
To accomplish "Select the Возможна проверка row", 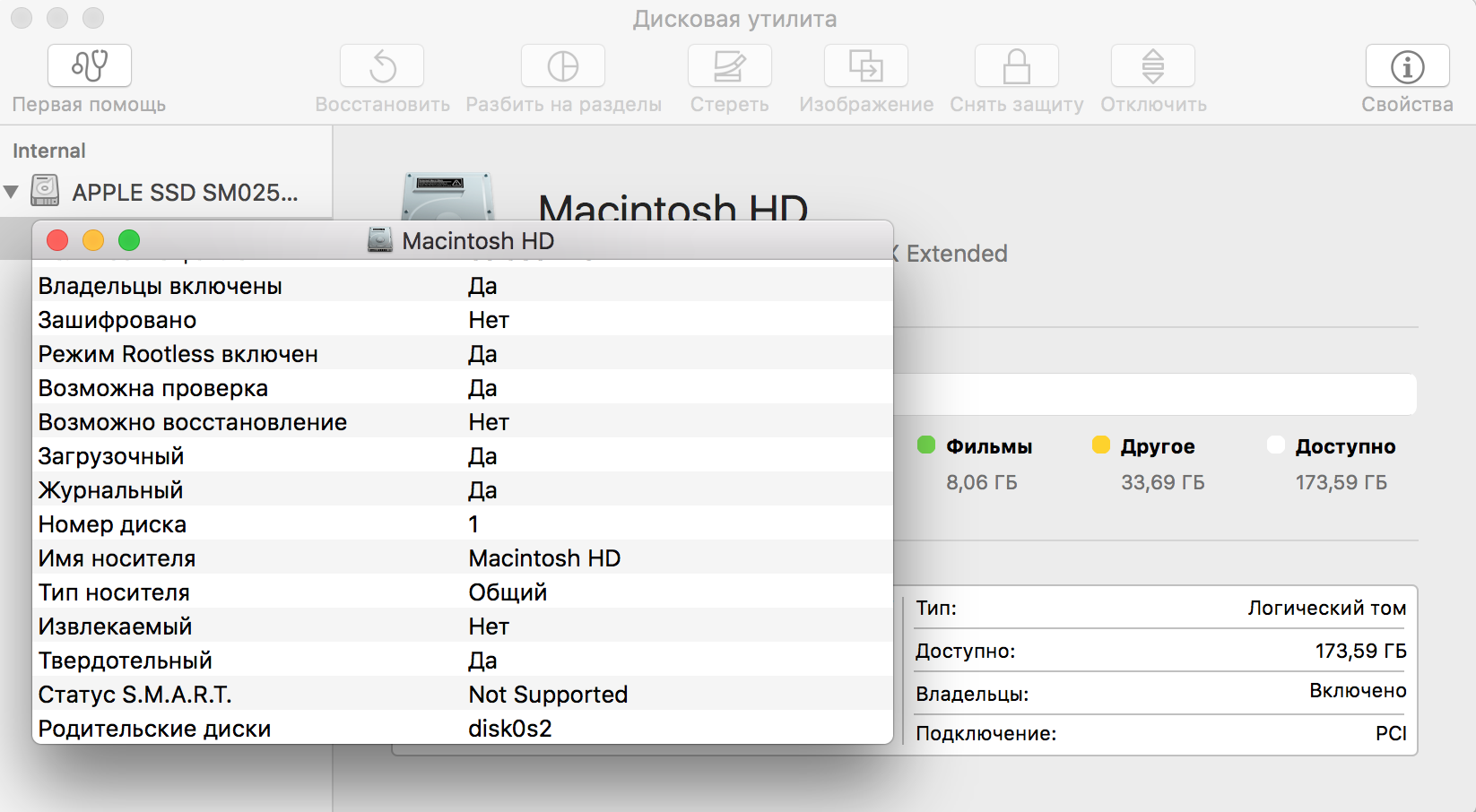I will click(x=463, y=388).
